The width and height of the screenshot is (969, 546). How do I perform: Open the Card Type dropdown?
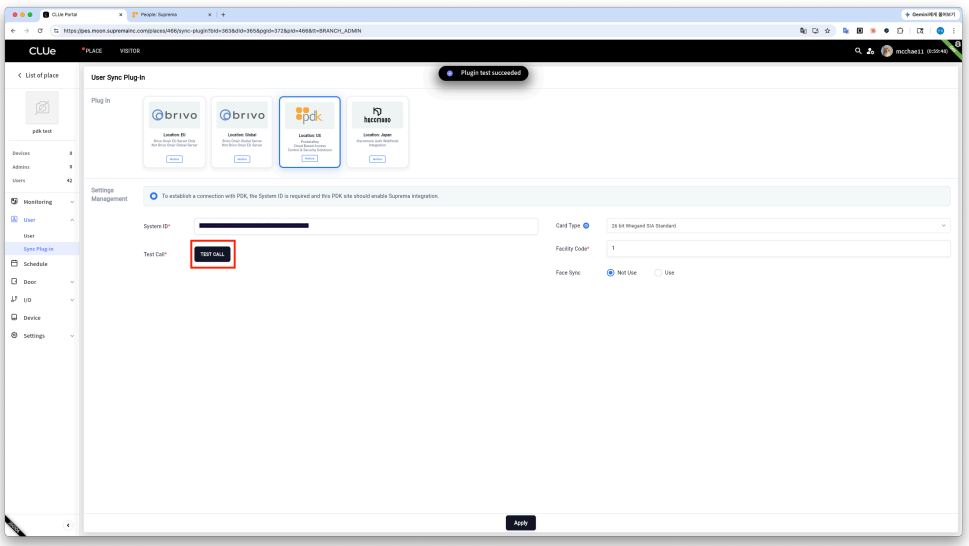point(778,226)
